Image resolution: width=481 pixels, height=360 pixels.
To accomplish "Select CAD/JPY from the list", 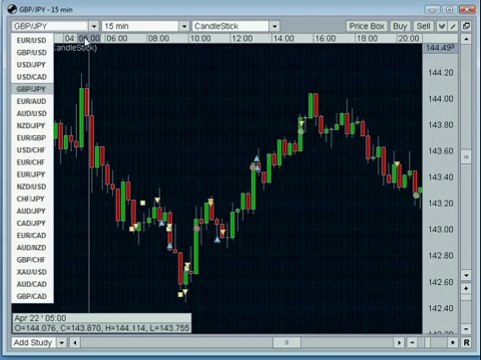I will [32, 223].
